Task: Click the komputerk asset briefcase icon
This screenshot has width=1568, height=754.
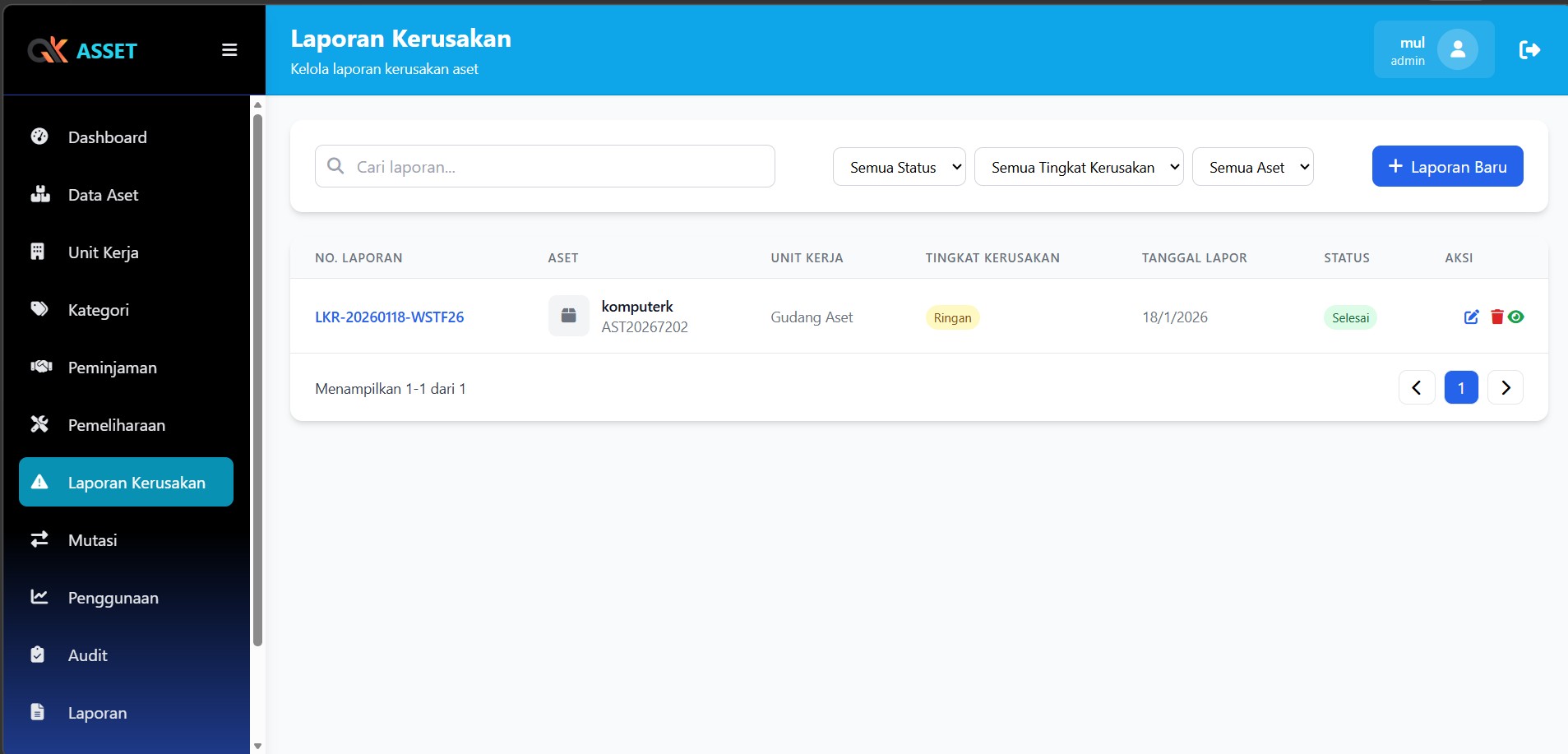Action: 568,316
